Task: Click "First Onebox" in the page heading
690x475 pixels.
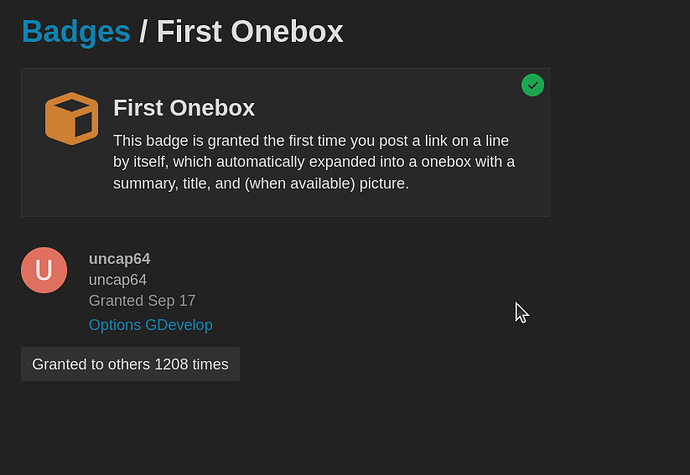Action: pyautogui.click(x=250, y=32)
